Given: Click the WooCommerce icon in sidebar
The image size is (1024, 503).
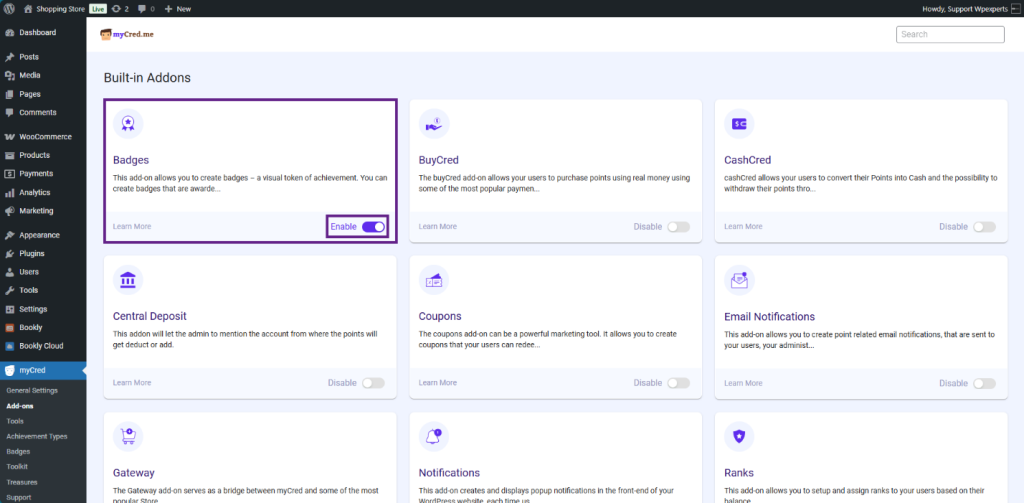Looking at the screenshot, I should click(10, 137).
